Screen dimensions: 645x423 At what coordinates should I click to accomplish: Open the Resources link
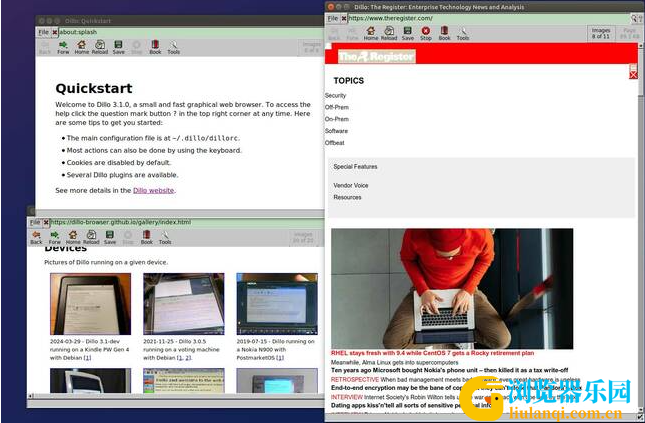pyautogui.click(x=348, y=198)
